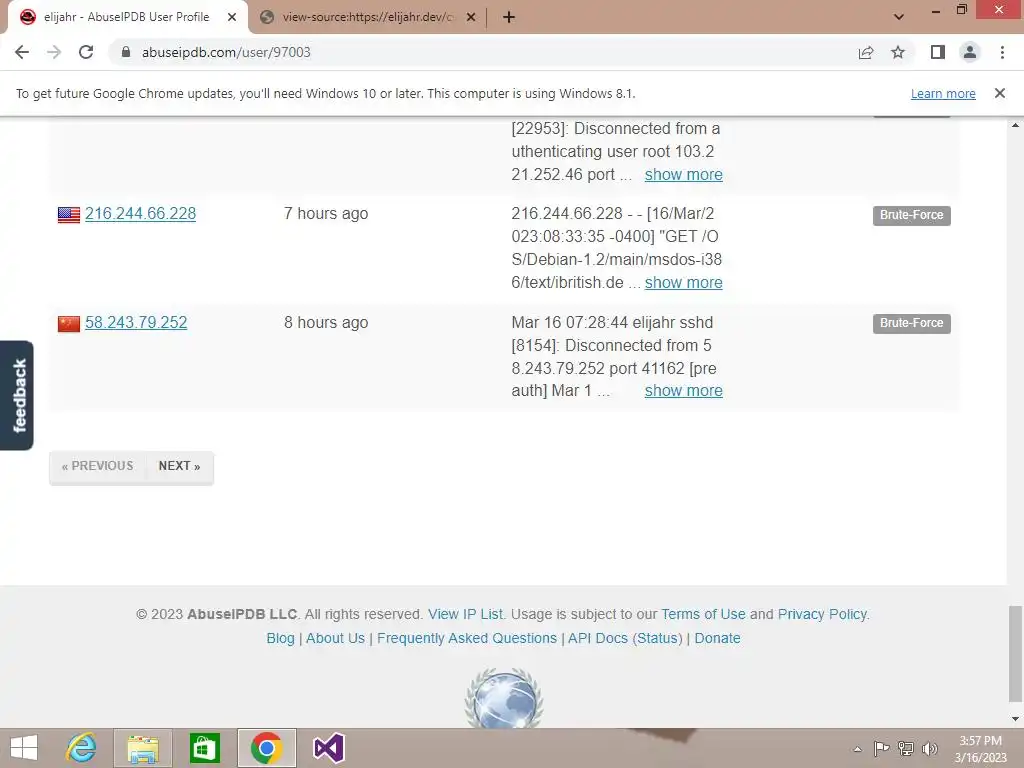Show hidden system tray icons

point(857,749)
